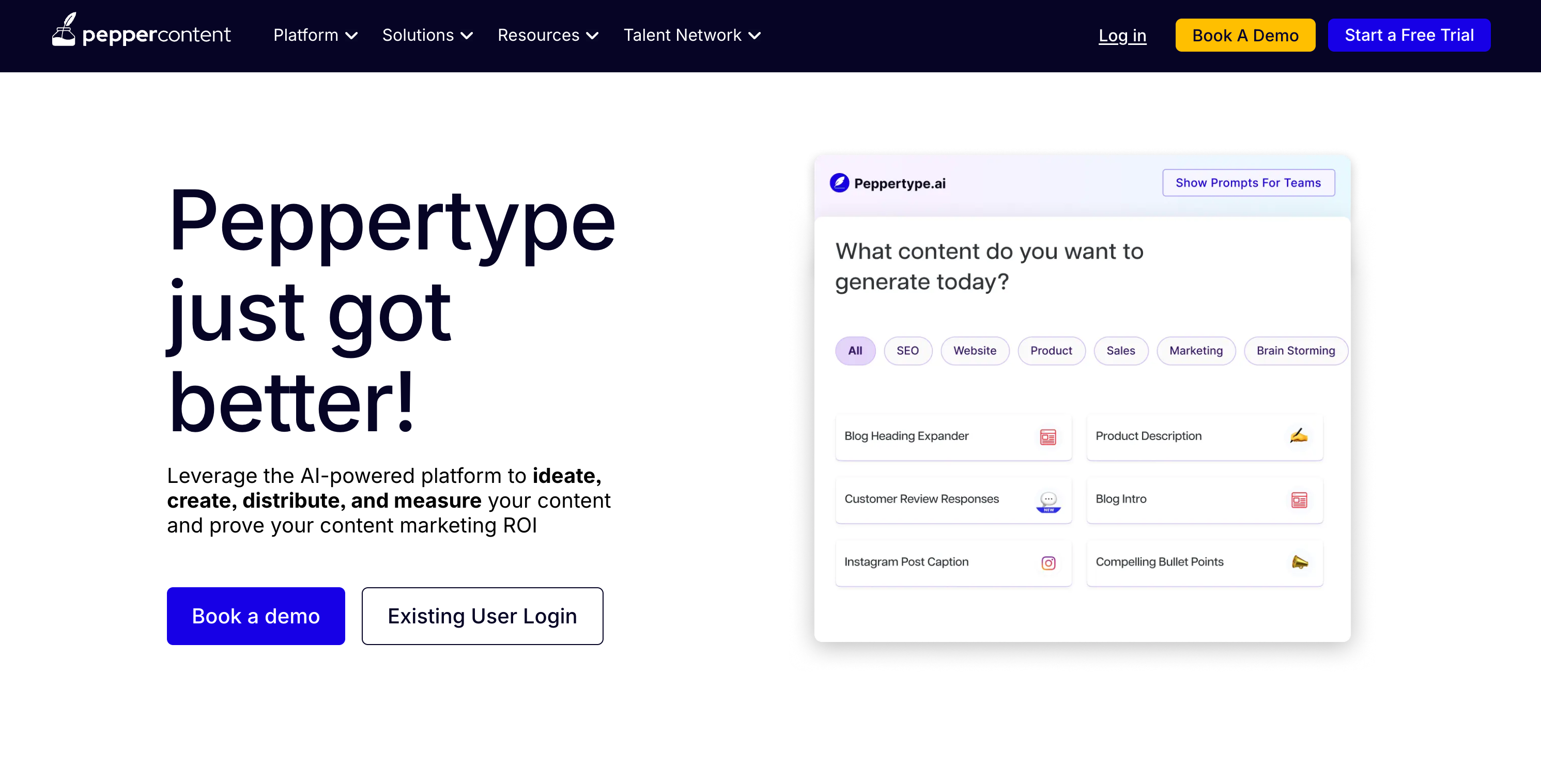Select the SEO category filter
1541x784 pixels.
tap(907, 351)
